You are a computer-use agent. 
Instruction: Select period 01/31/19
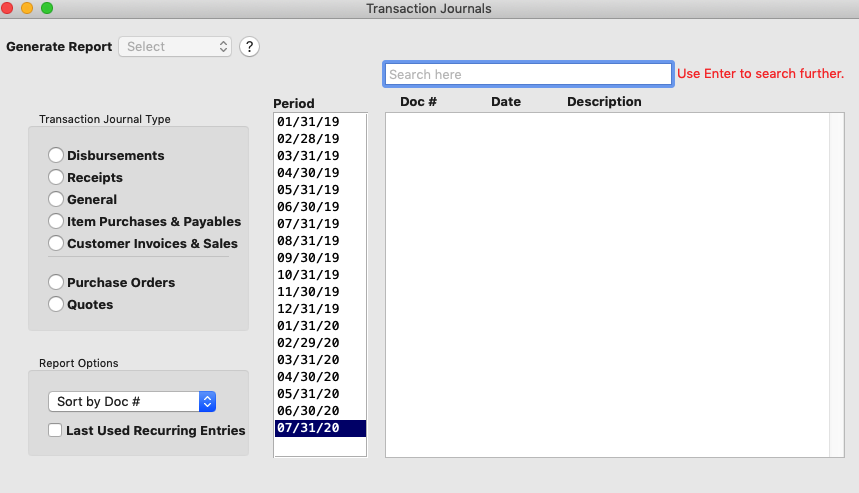pyautogui.click(x=320, y=122)
